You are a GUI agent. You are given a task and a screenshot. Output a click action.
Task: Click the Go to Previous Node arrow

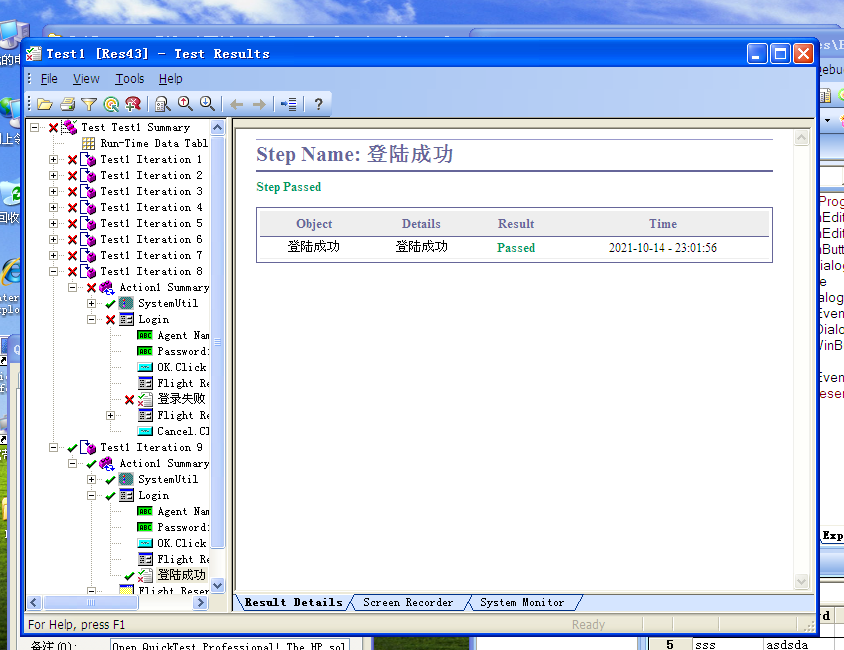point(236,104)
